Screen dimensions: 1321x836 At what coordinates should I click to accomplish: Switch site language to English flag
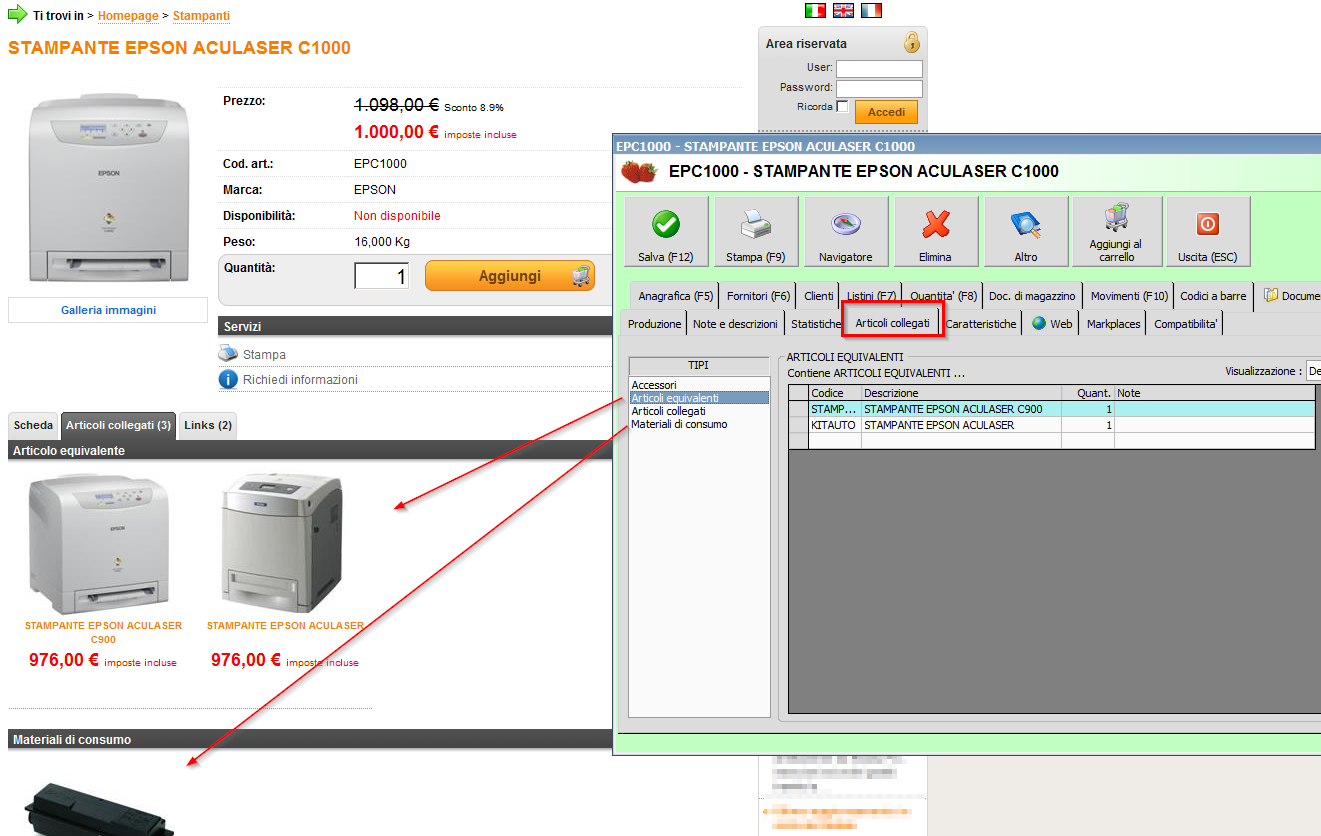[843, 11]
